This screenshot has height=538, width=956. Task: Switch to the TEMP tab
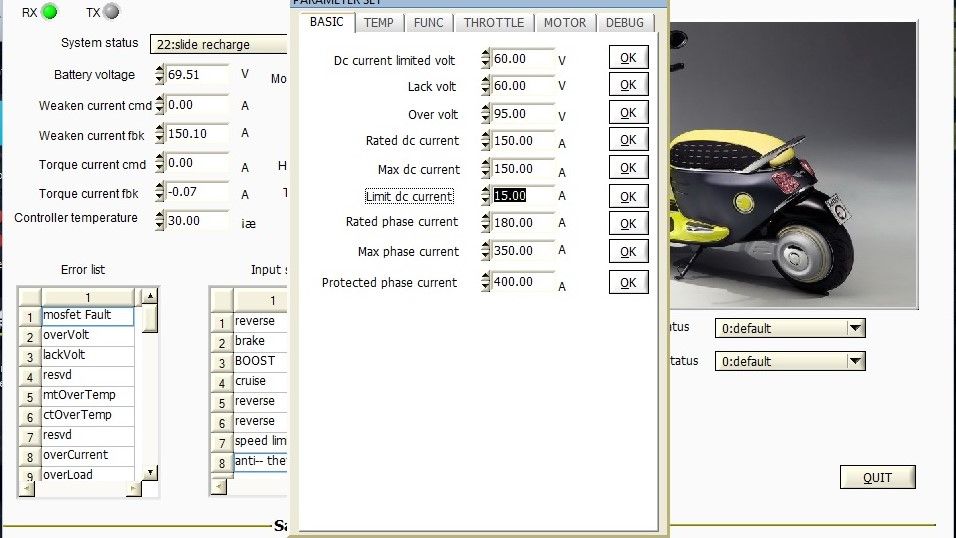pyautogui.click(x=378, y=22)
